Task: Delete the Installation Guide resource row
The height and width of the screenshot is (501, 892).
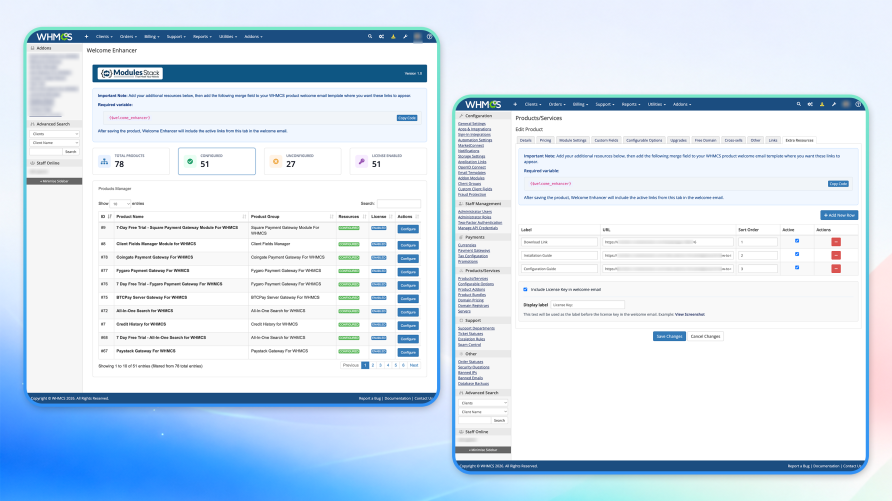Action: 836,255
